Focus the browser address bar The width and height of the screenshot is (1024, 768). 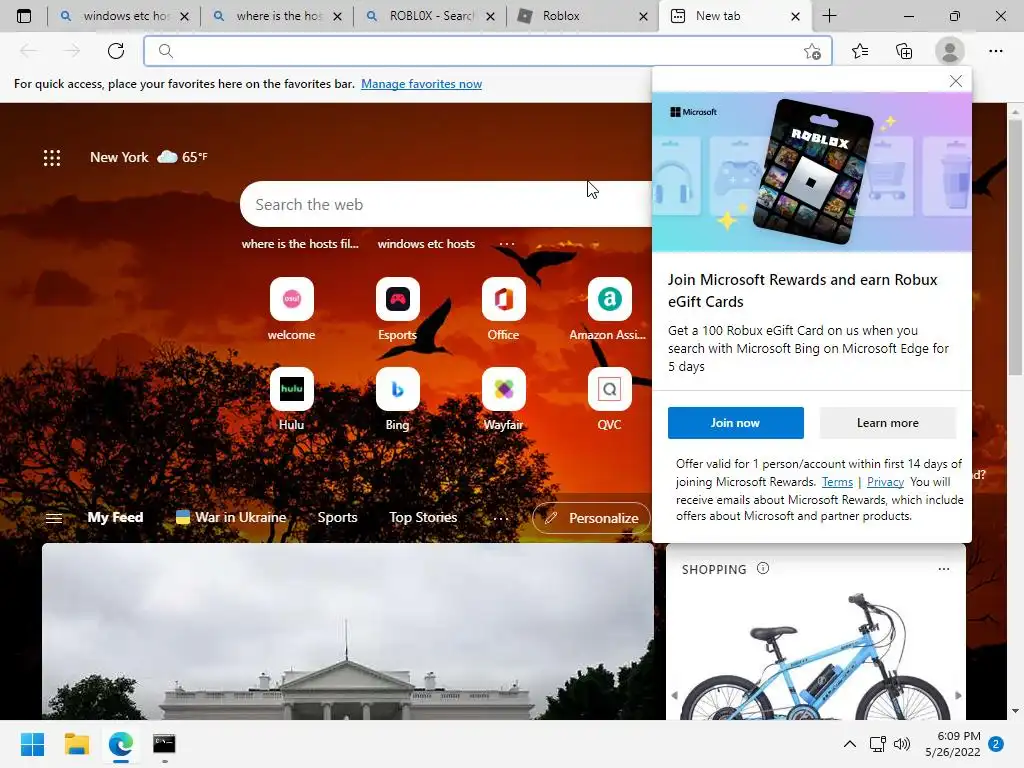click(x=488, y=51)
